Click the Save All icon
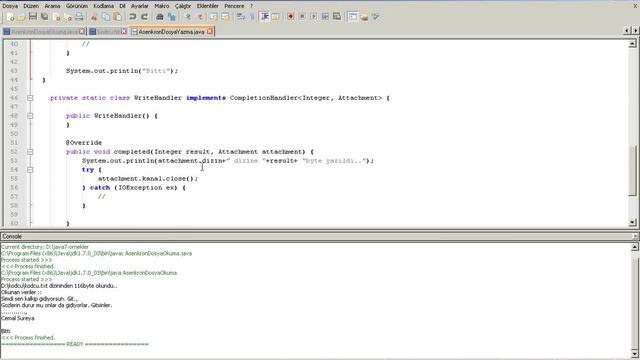 [x=44, y=17]
